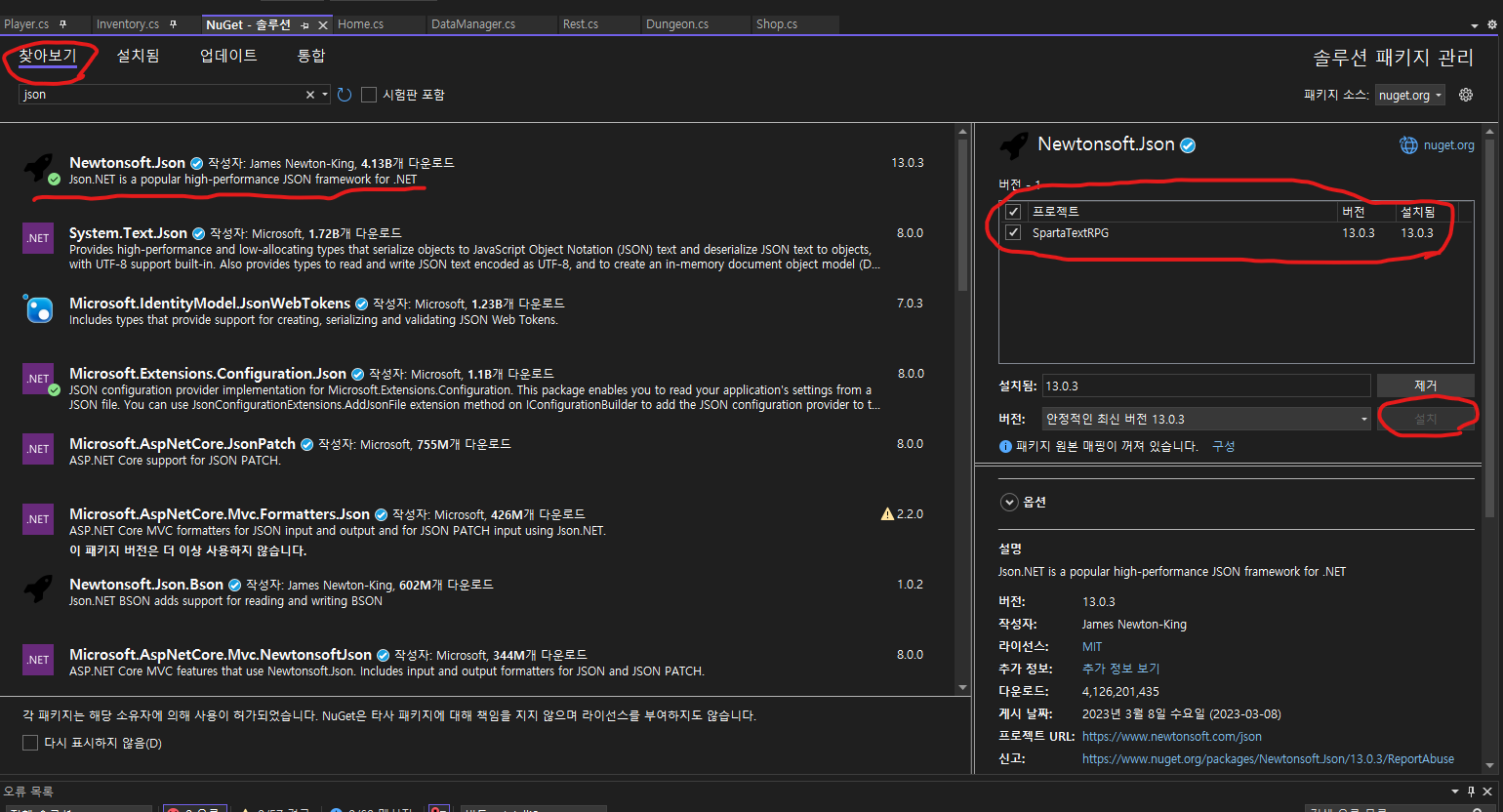1503x812 pixels.
Task: Refresh the package search results
Action: (344, 95)
